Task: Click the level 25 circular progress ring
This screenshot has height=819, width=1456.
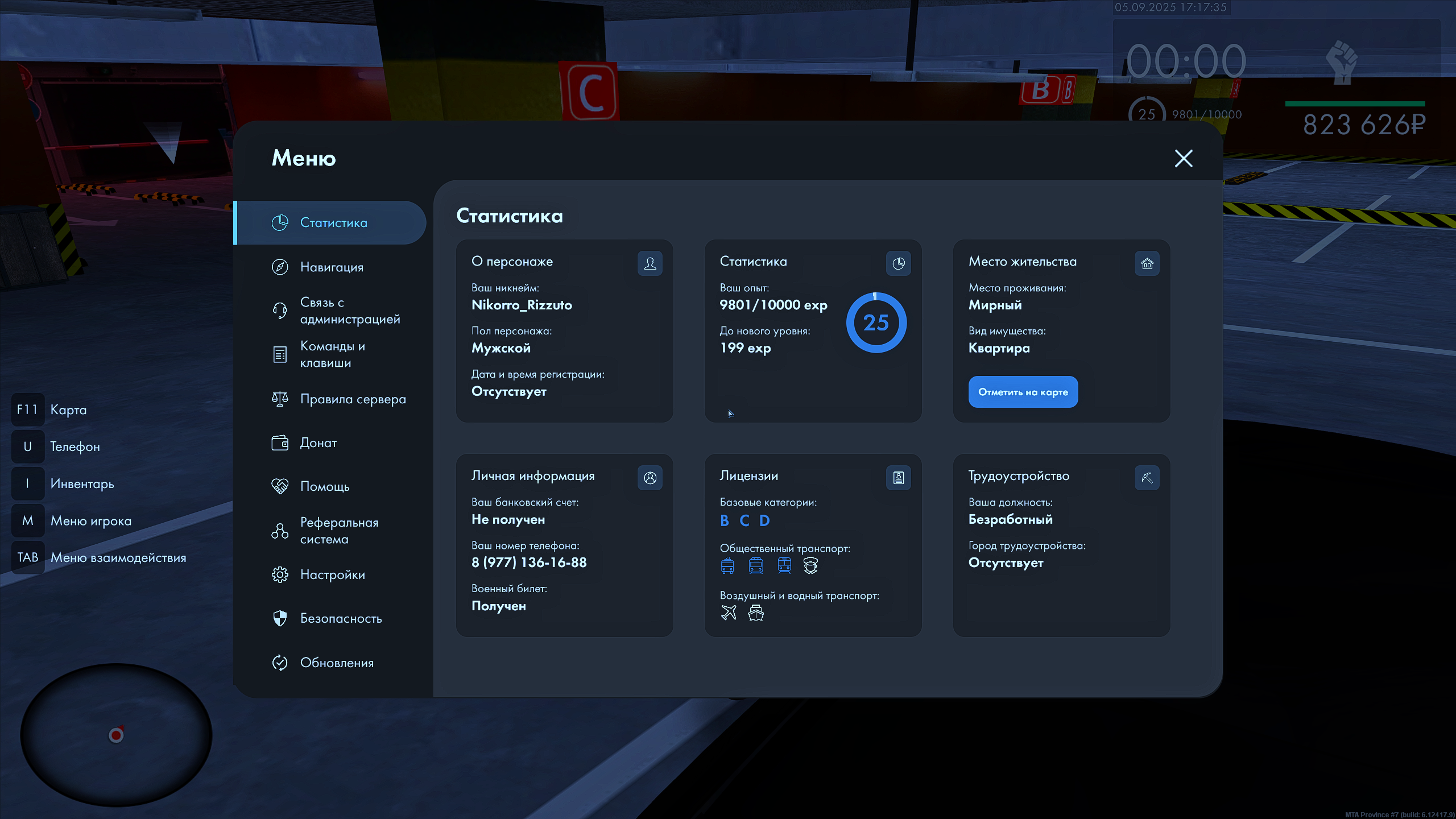Action: click(x=876, y=322)
